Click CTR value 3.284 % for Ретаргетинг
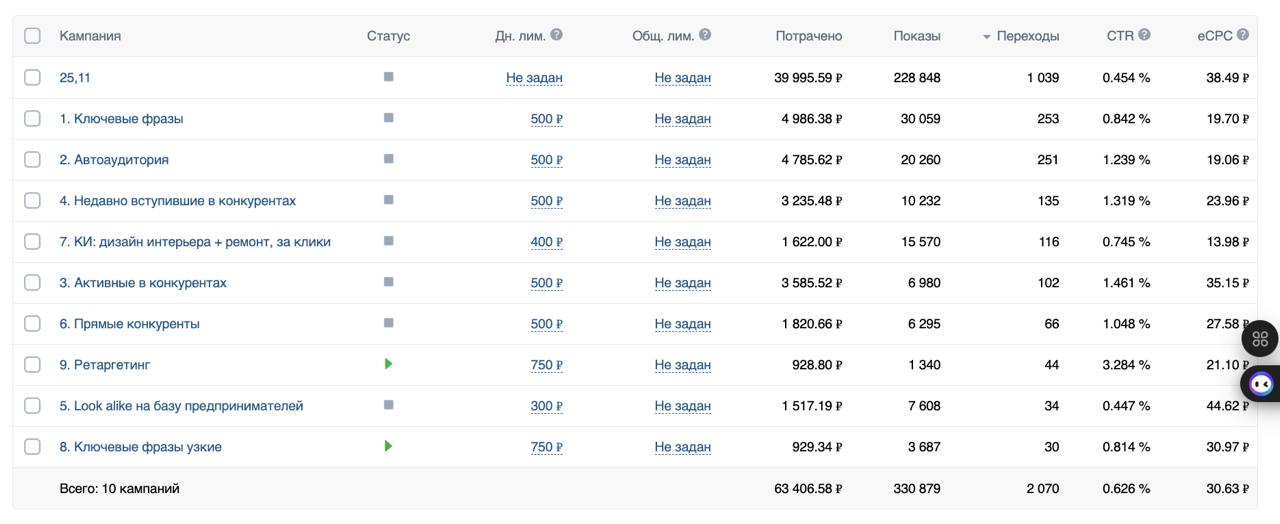Image resolution: width=1280 pixels, height=524 pixels. tap(1126, 364)
